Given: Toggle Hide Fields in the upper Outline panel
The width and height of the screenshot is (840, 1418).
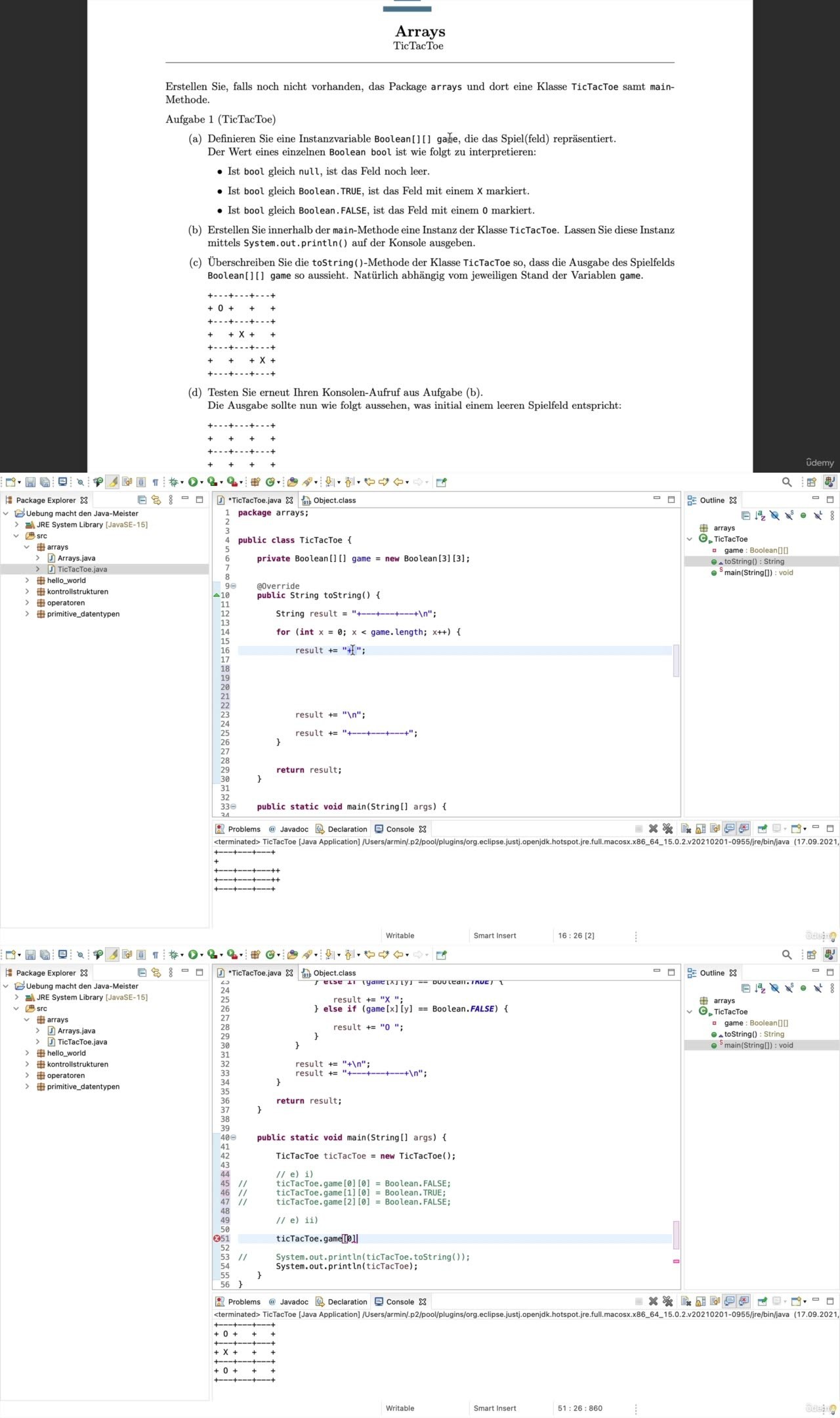Looking at the screenshot, I should click(x=774, y=516).
